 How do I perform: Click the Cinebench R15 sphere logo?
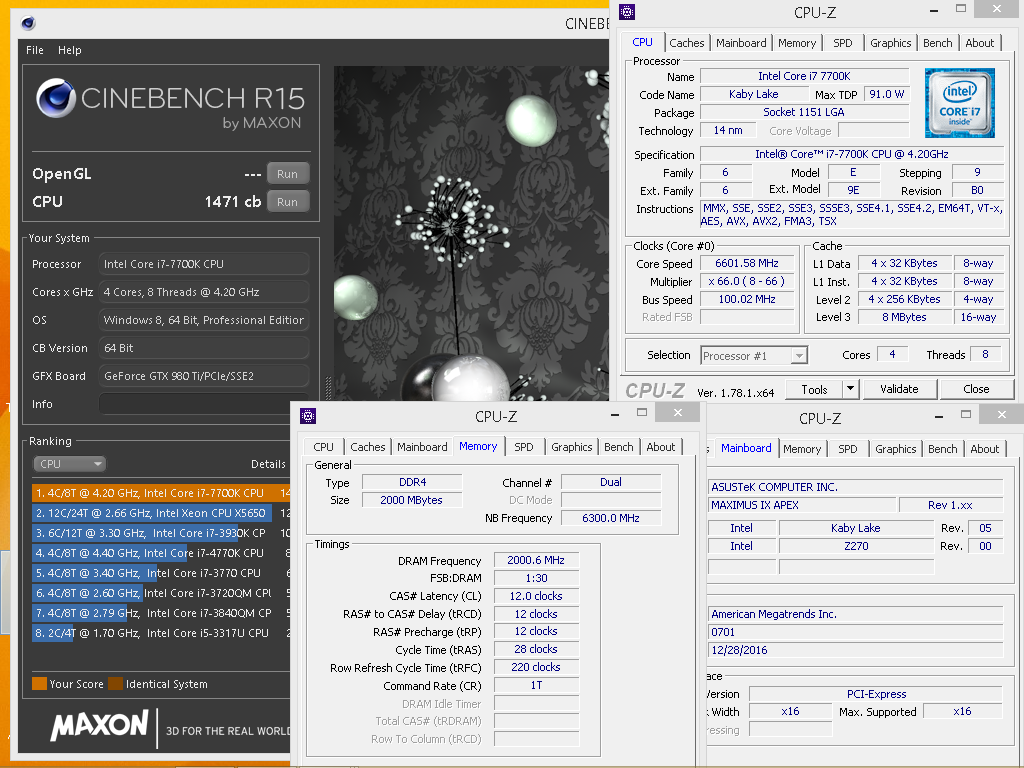pos(56,98)
